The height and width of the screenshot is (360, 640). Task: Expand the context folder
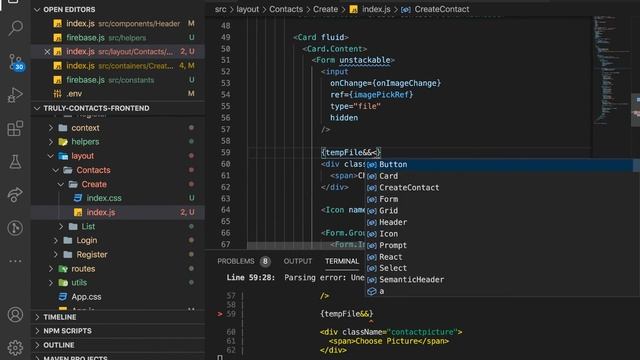(x=51, y=128)
